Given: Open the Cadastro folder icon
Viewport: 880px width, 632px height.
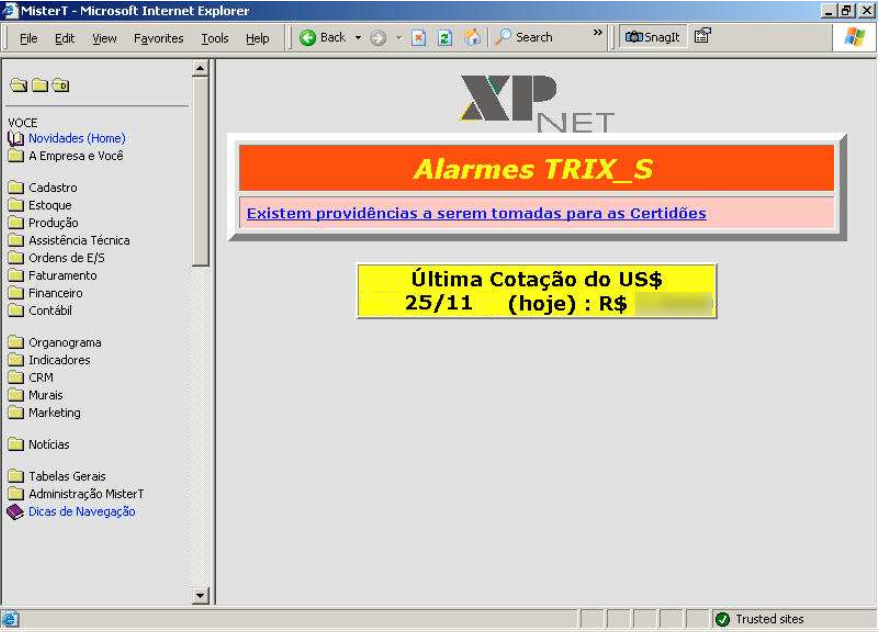Looking at the screenshot, I should 18,187.
